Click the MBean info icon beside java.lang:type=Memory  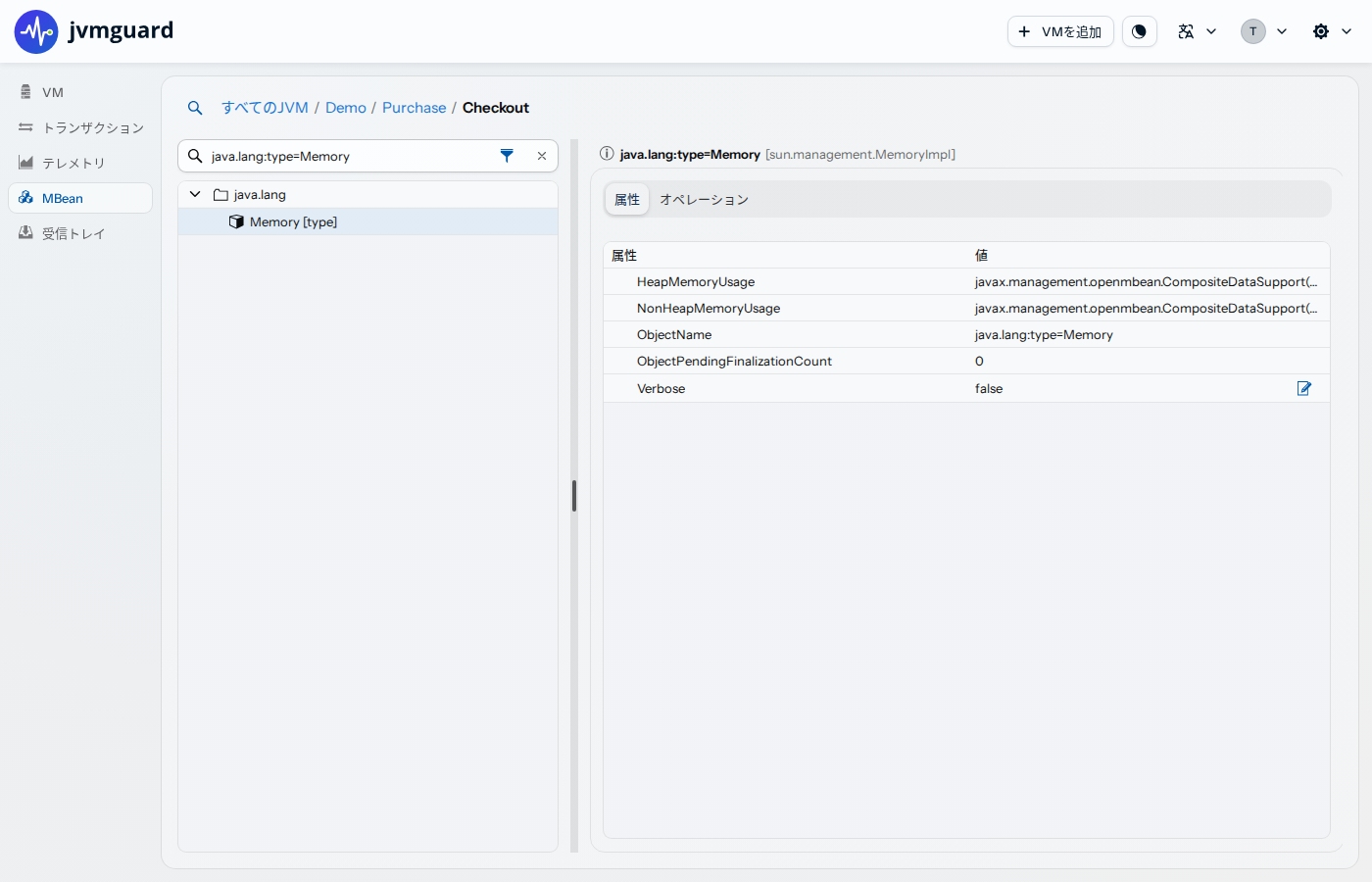tap(607, 154)
